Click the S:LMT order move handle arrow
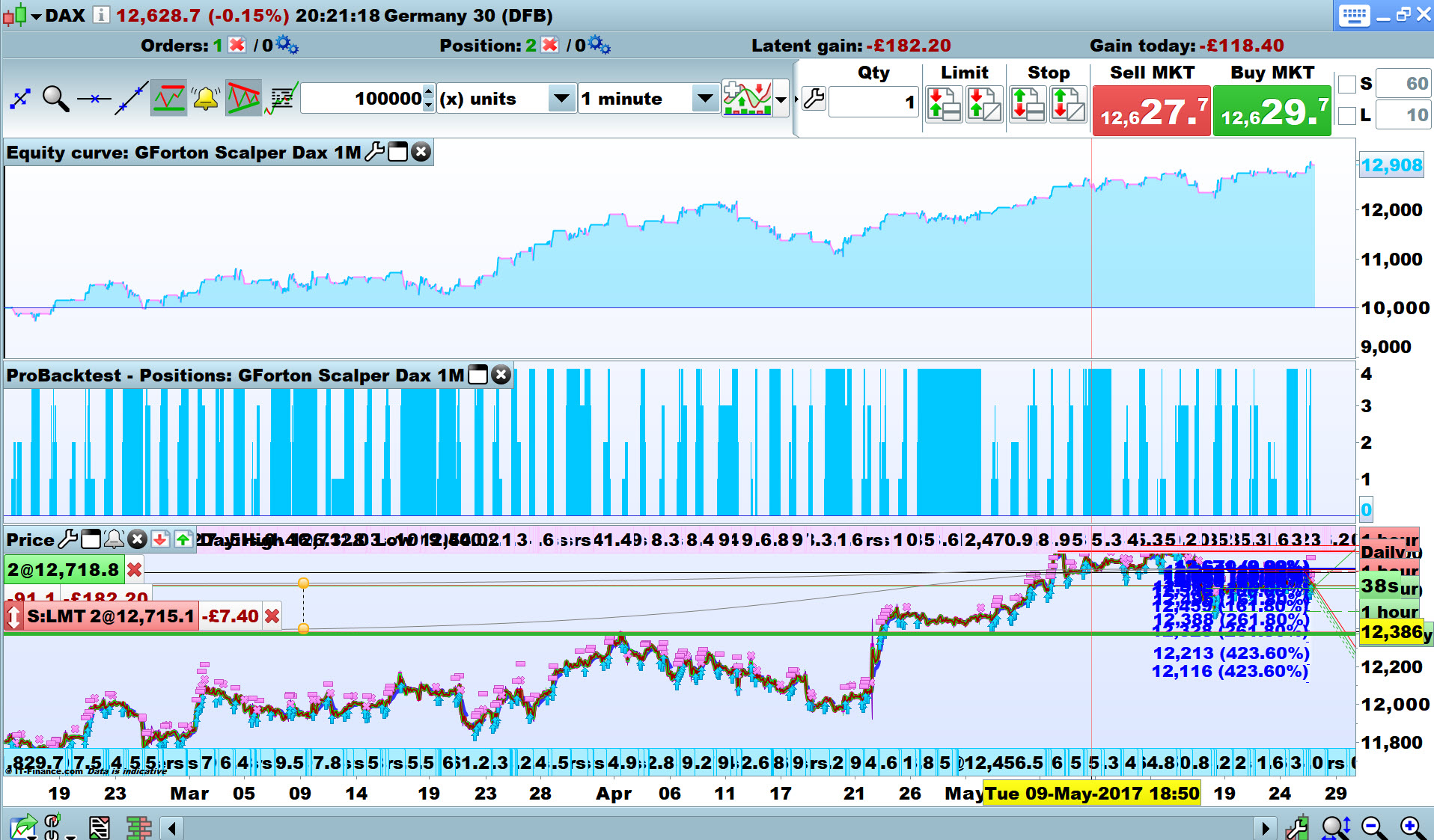1434x840 pixels. coord(13,616)
